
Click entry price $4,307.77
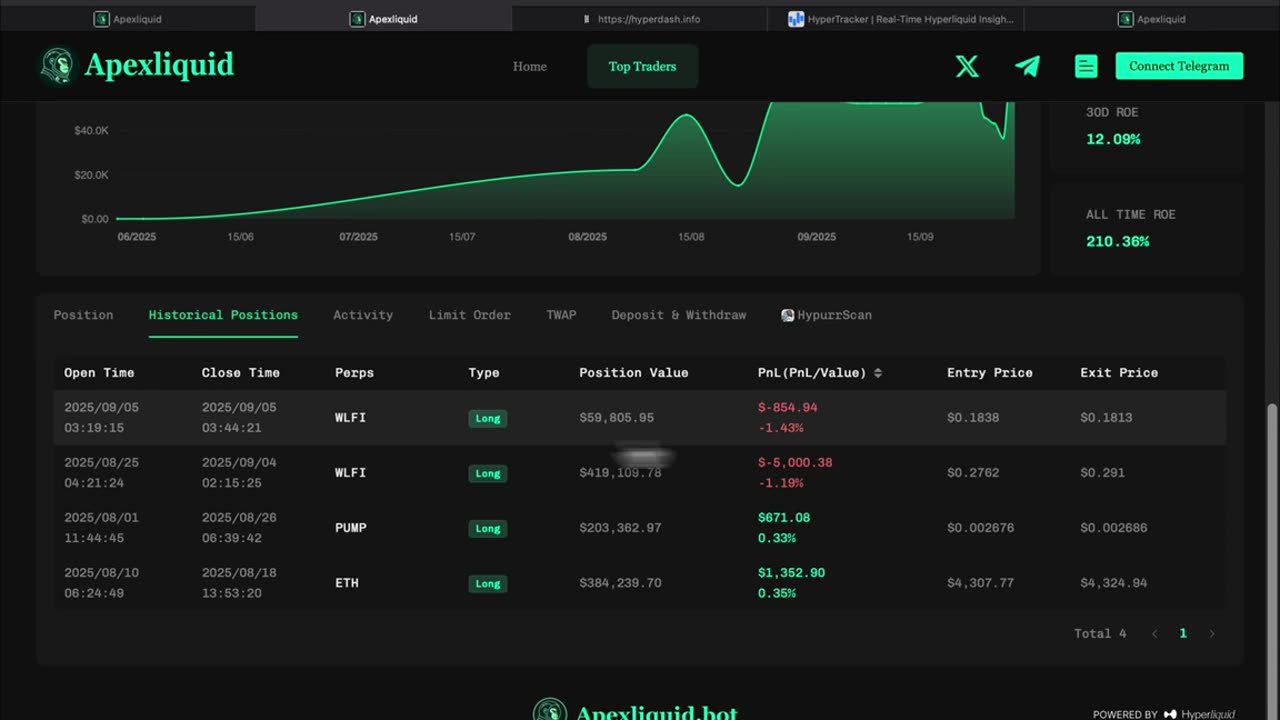[x=981, y=583]
